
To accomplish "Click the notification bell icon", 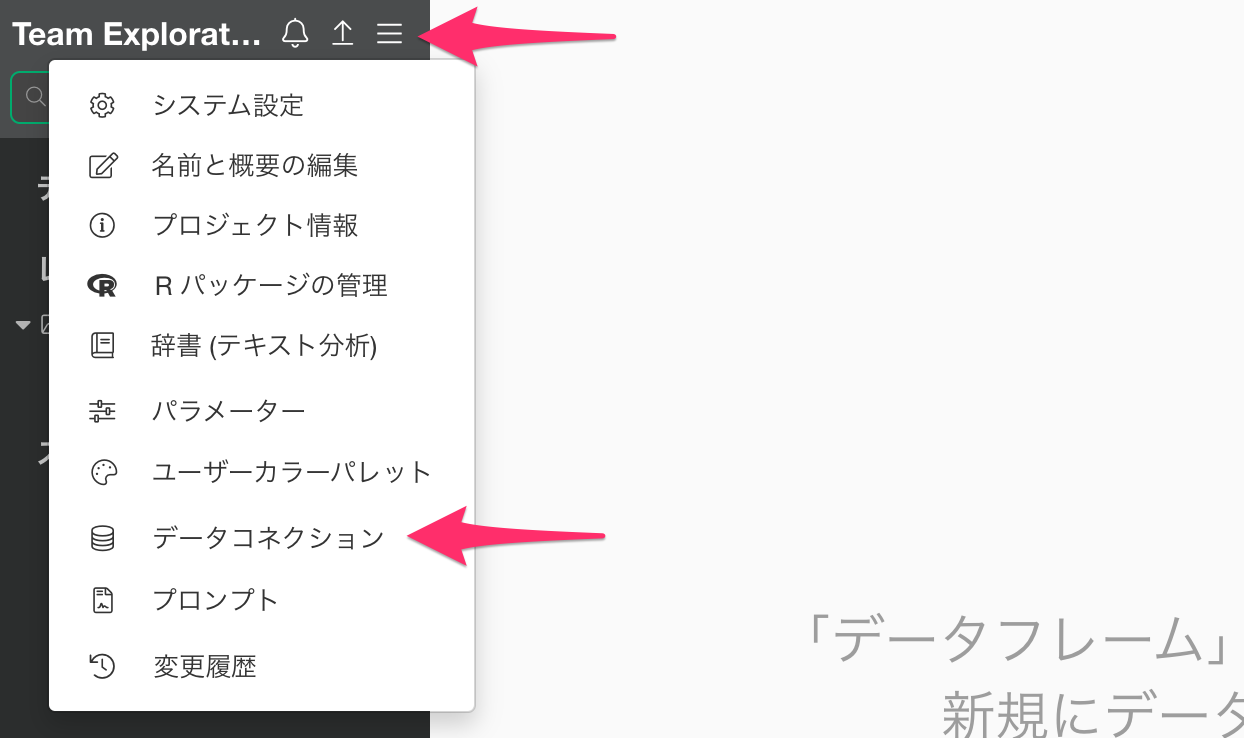I will [295, 34].
